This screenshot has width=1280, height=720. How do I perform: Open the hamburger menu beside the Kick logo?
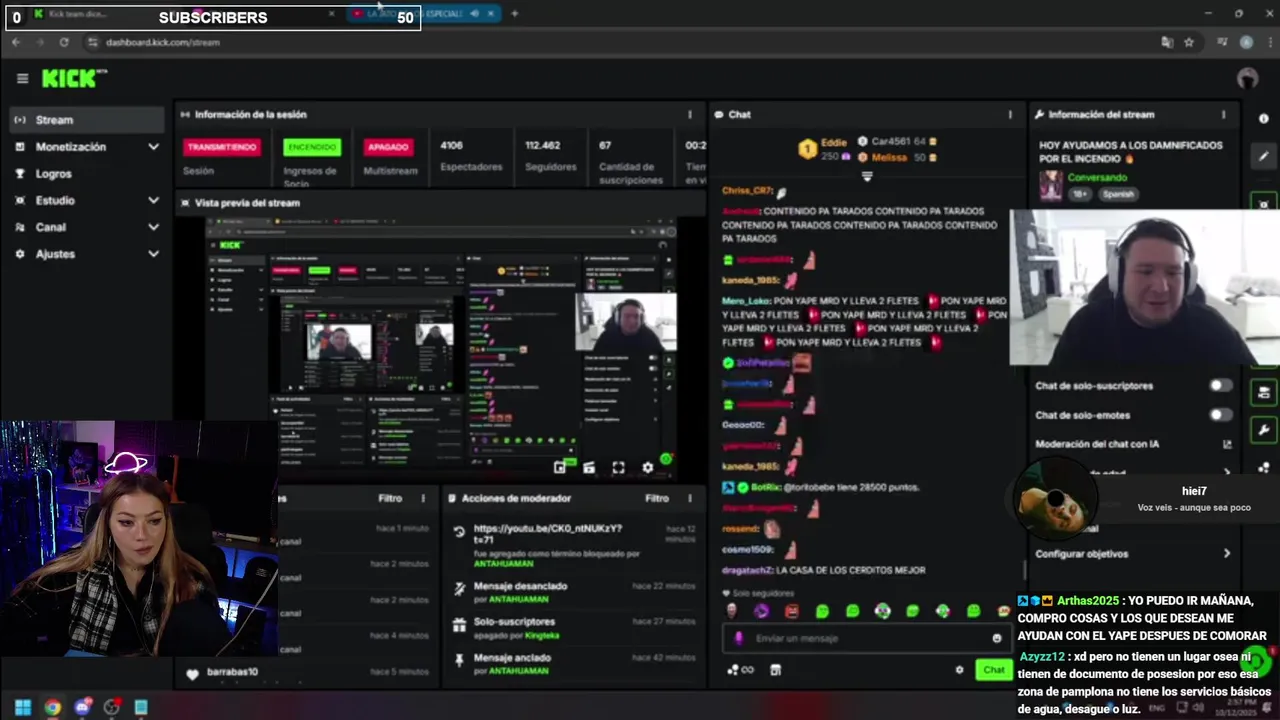22,78
